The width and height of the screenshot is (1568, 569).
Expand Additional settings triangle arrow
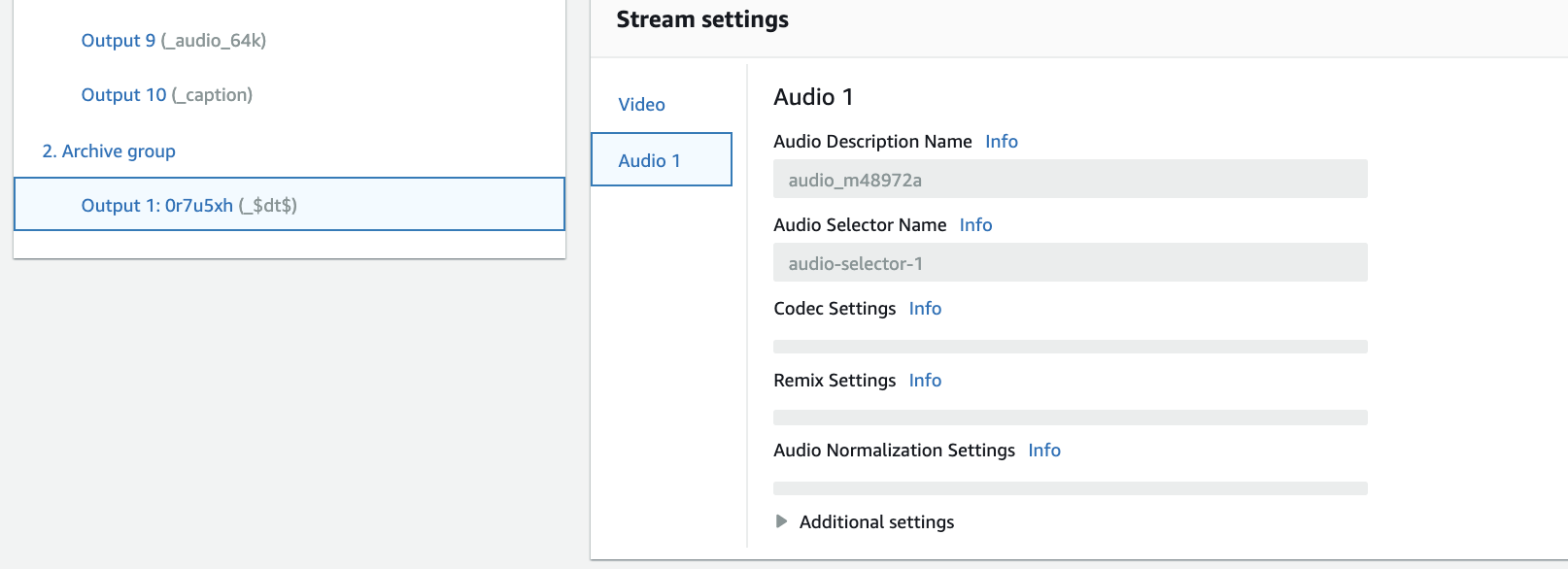(781, 521)
